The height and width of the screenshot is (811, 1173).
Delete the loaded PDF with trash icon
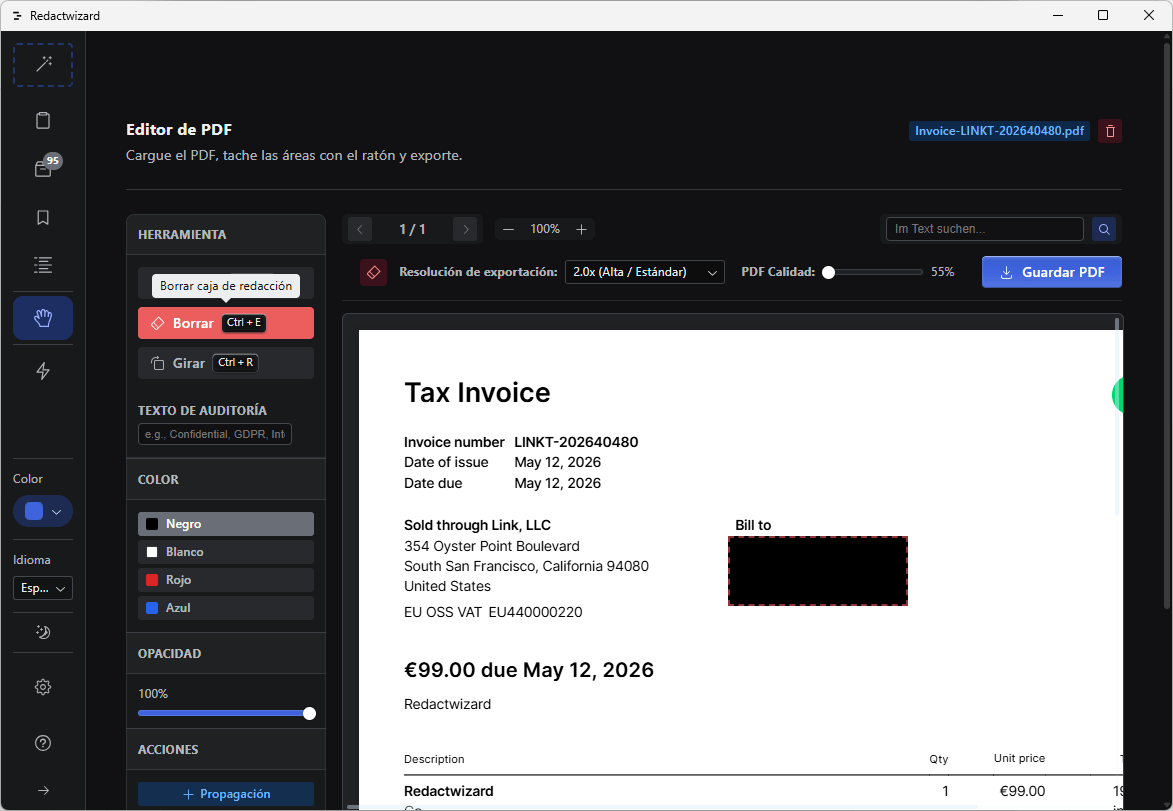[x=1110, y=131]
